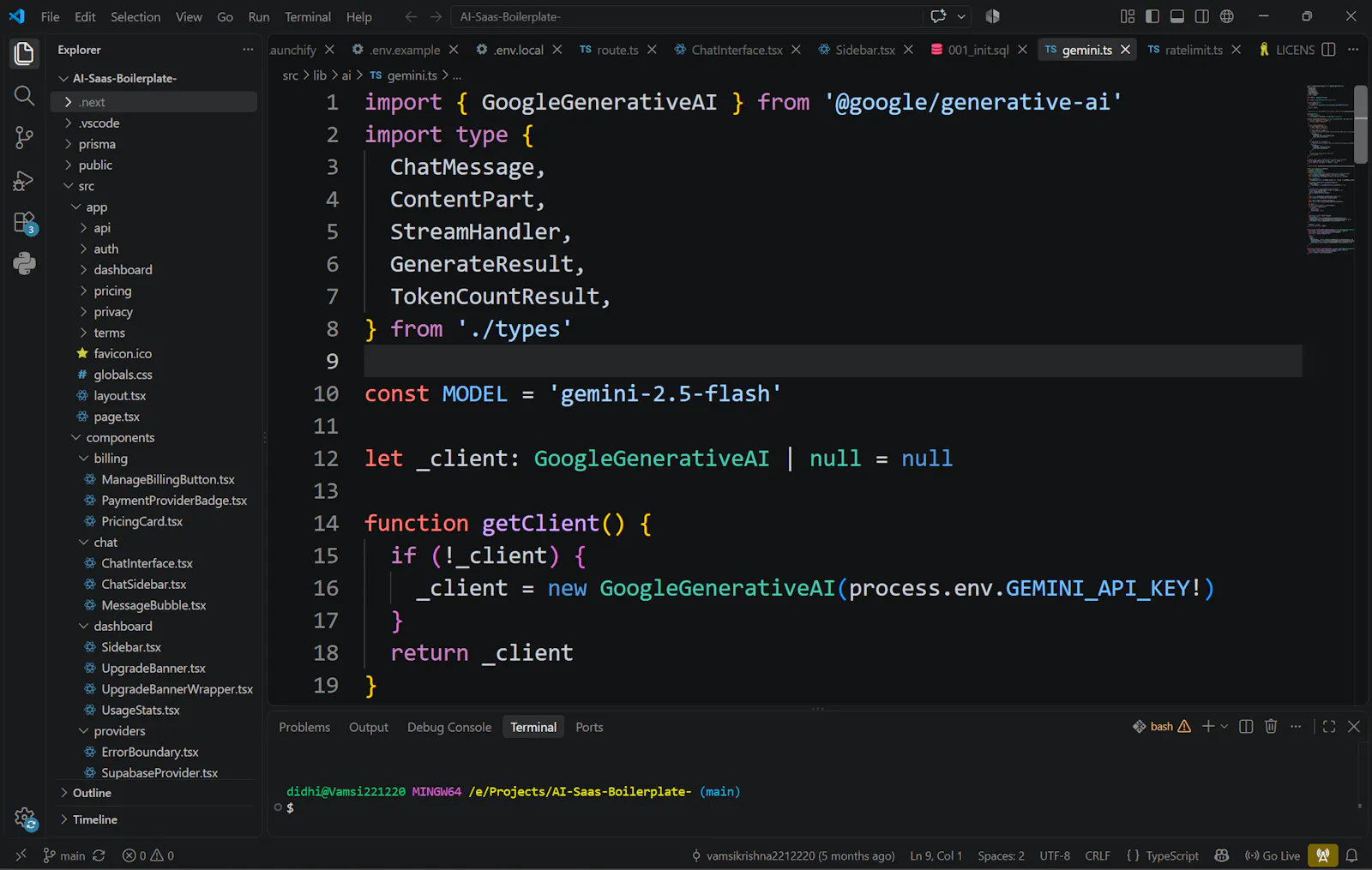Synchronize changes icon in status bar
Screen dimensions: 1372x870
[x=99, y=855]
